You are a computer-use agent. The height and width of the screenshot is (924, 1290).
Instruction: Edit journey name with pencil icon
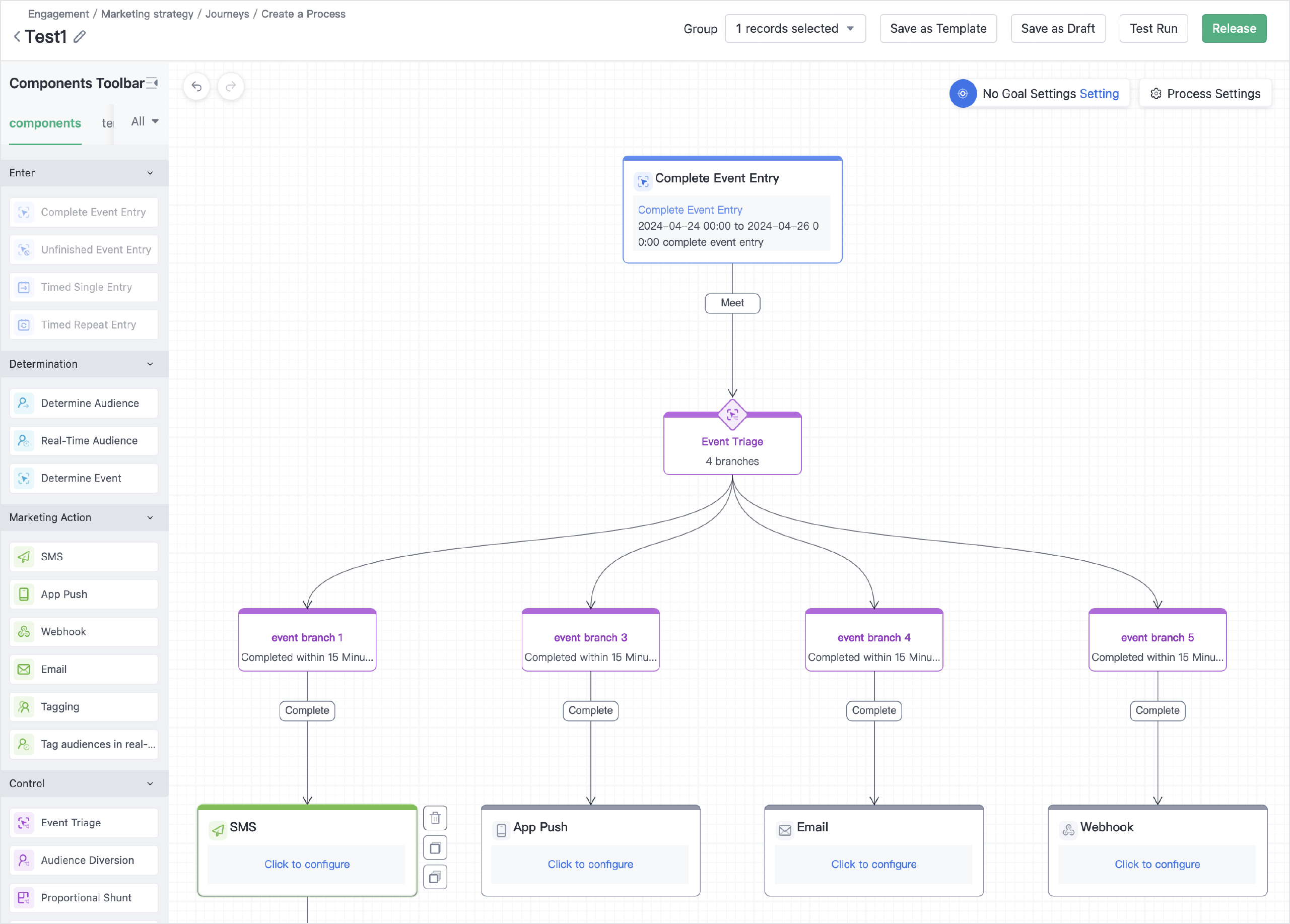click(80, 37)
